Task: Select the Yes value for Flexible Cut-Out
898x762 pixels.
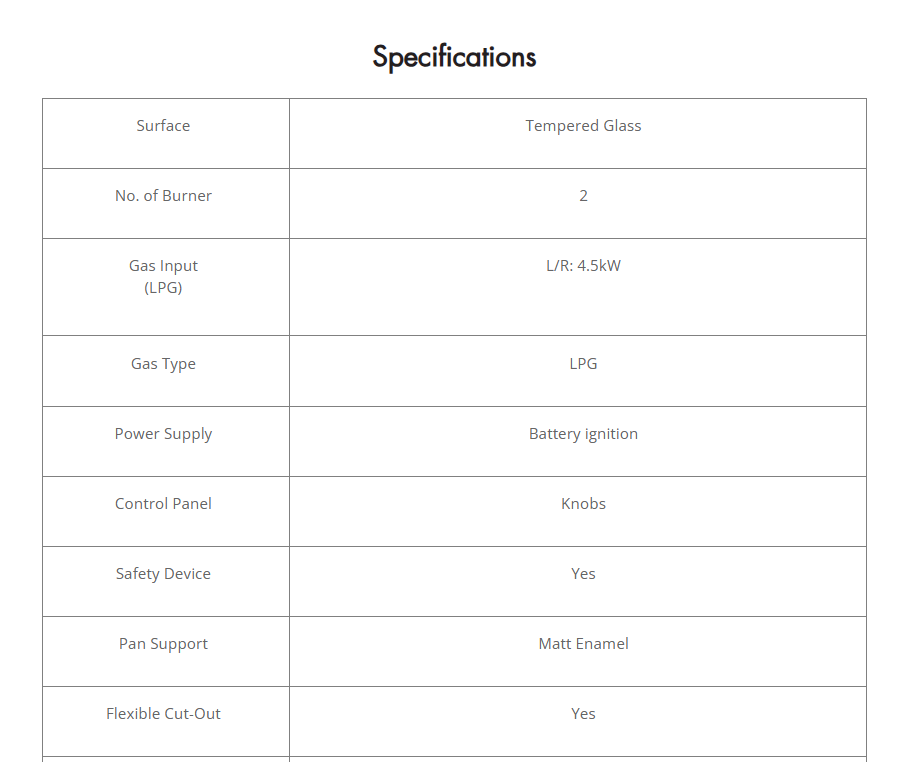Action: [x=583, y=714]
